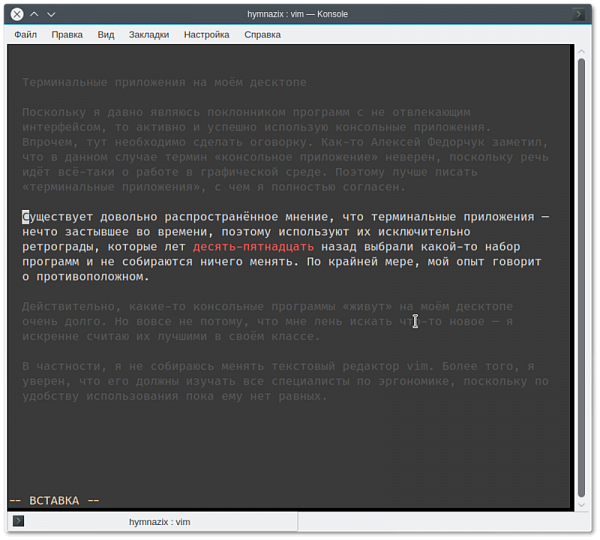Screen dimensions: 600x540
Task: Click the scrollbar down arrow
Action: click(x=582, y=505)
